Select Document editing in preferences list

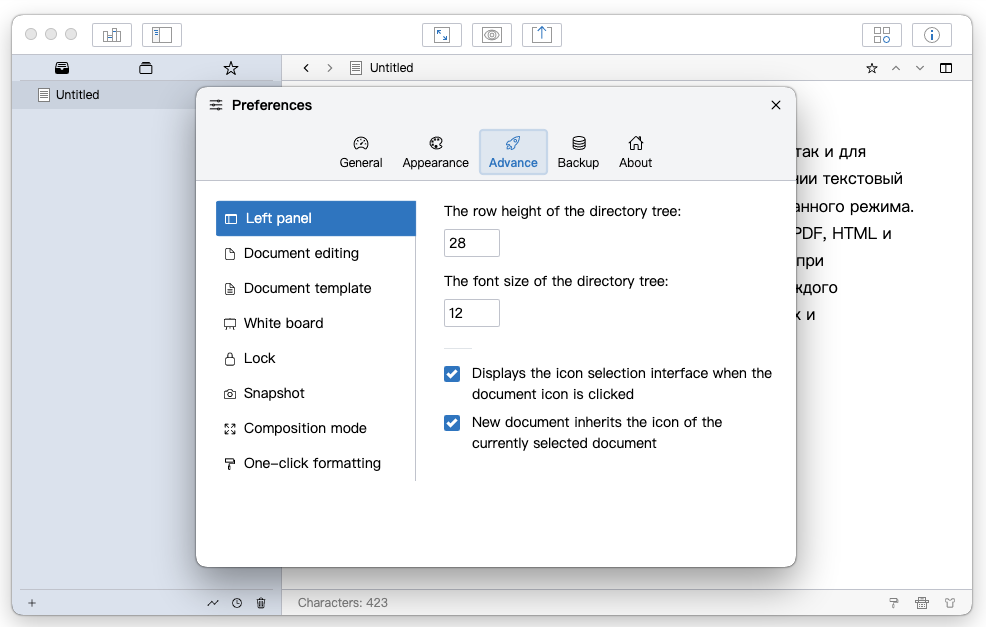point(301,253)
